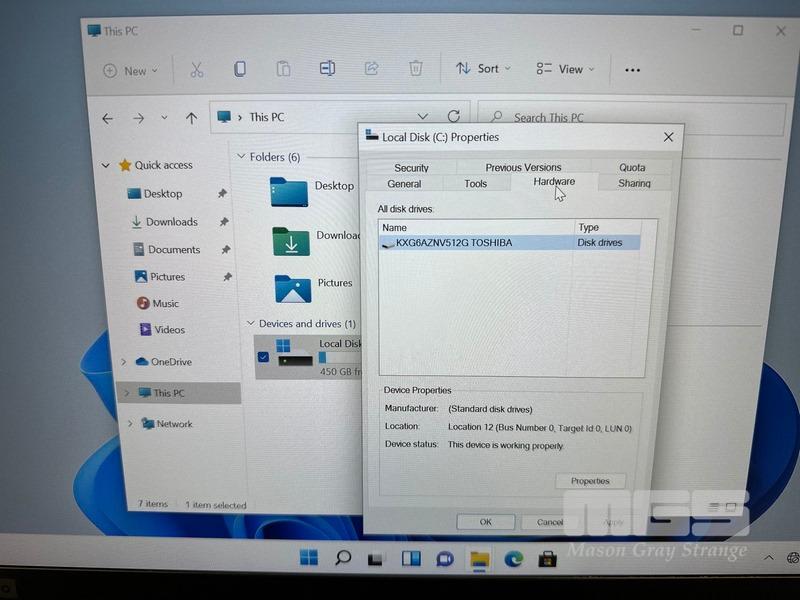The image size is (800, 600).
Task: Open Microsoft Edge from the taskbar
Action: coord(514,558)
